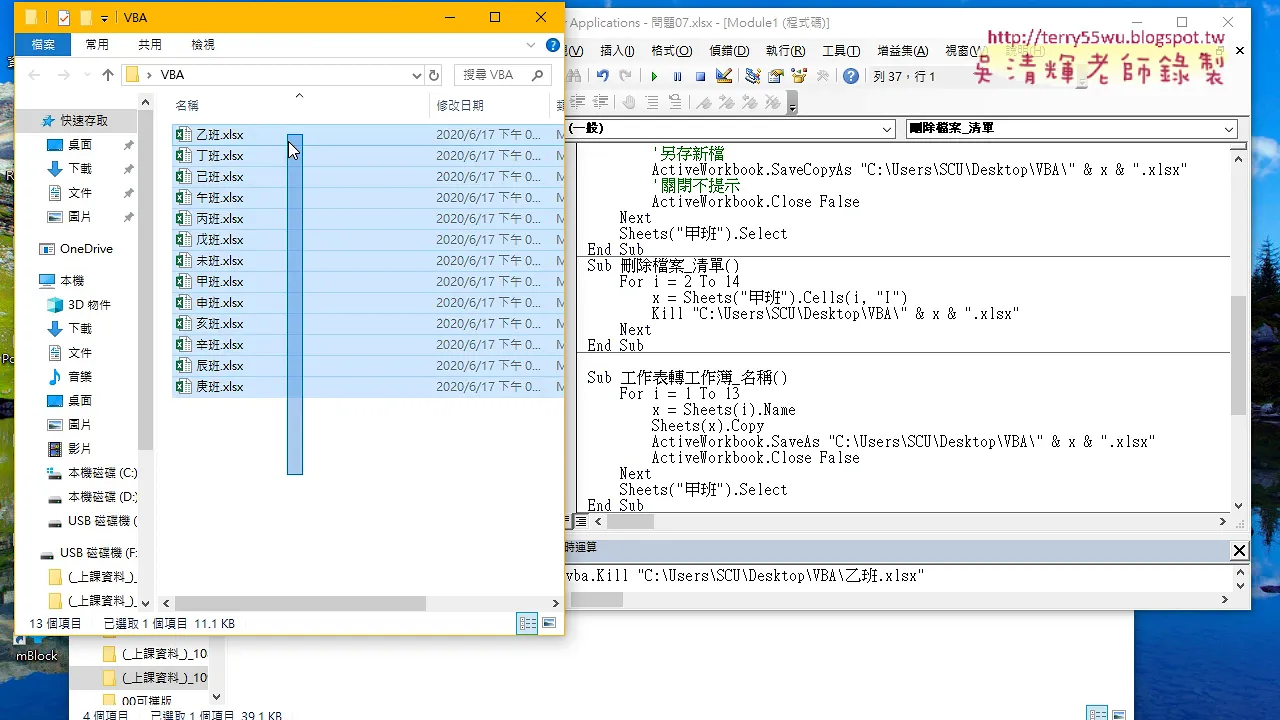This screenshot has width=1280, height=720.
Task: Open the 增益集(A) menu
Action: [903, 51]
